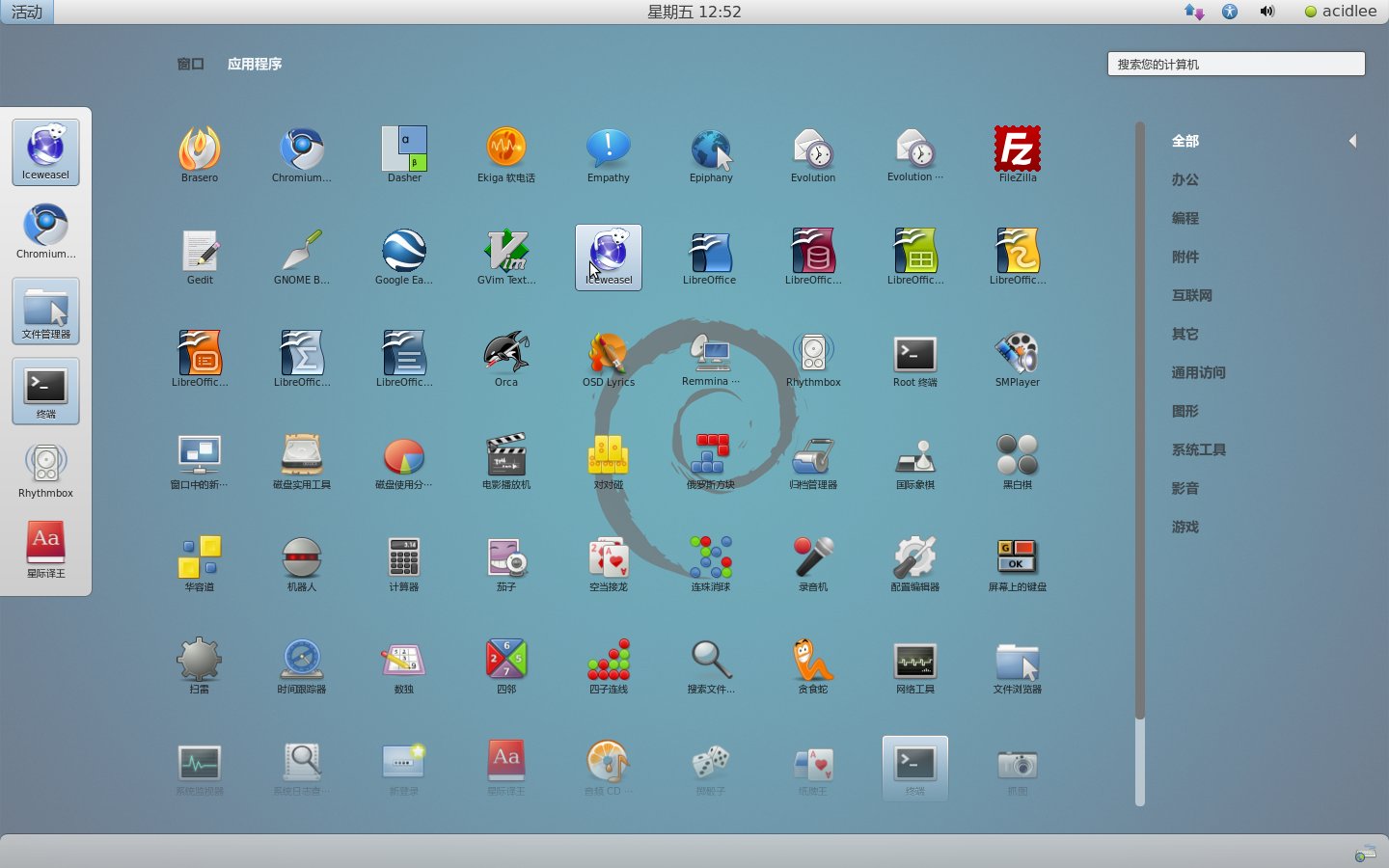This screenshot has height=868, width=1389.
Task: Open the clock showing 星期五 12:52
Action: point(694,12)
